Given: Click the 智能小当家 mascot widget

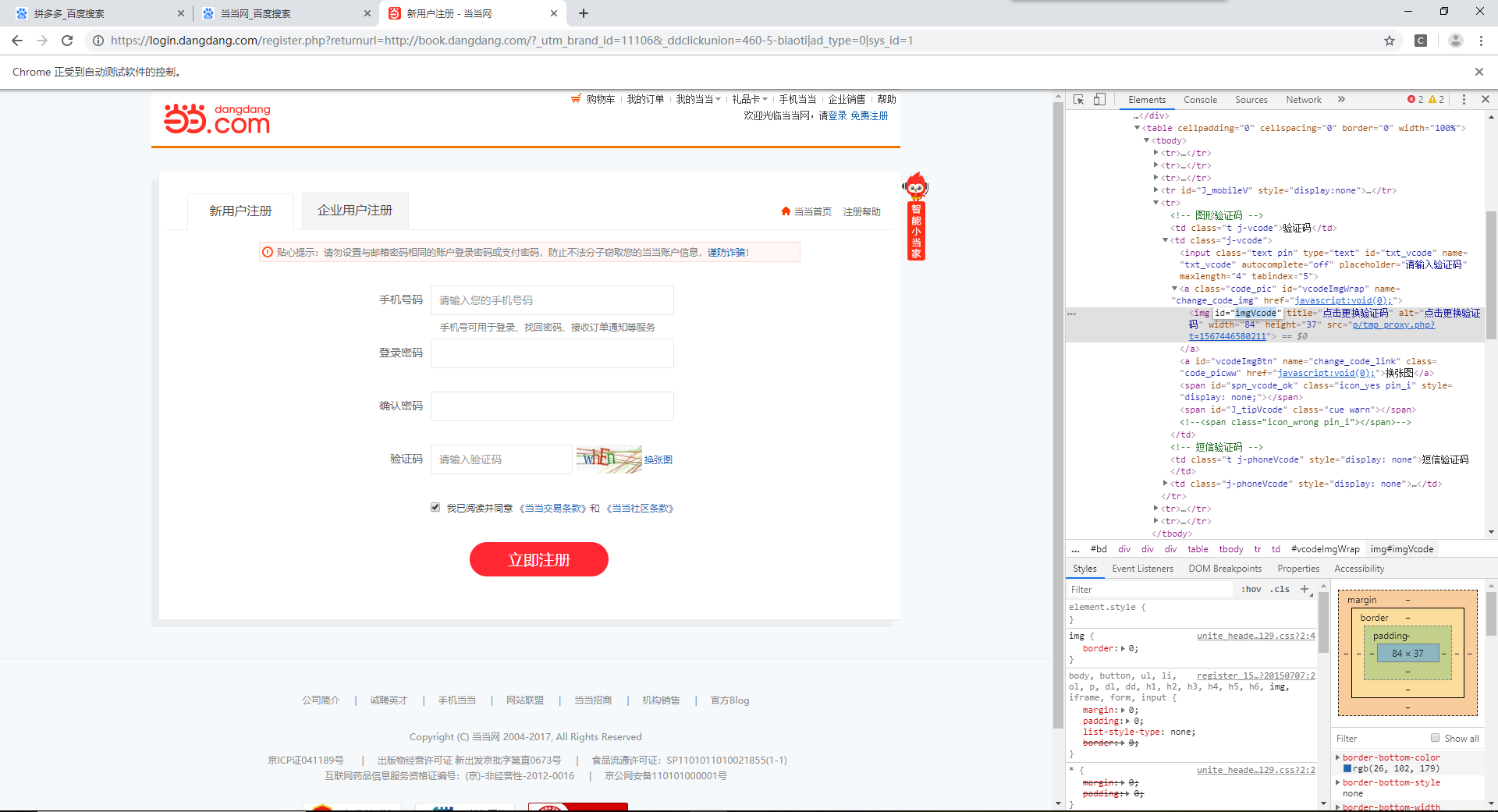Looking at the screenshot, I should (x=916, y=216).
